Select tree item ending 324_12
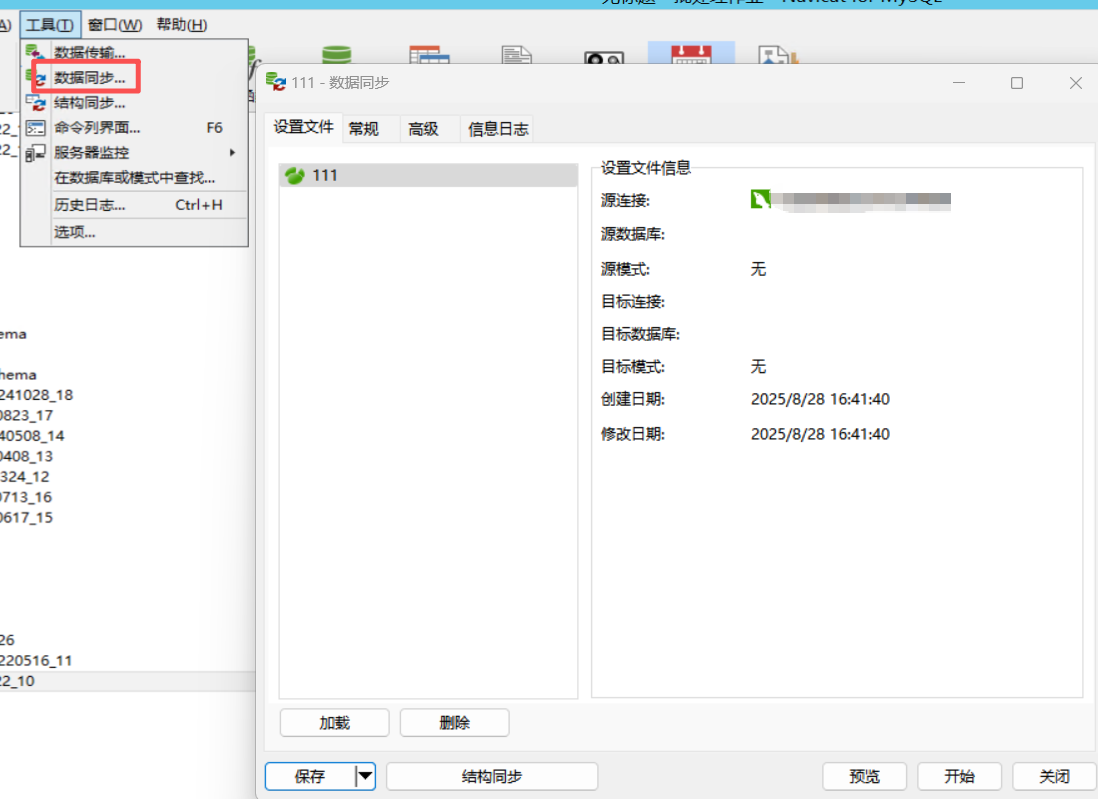 click(25, 477)
